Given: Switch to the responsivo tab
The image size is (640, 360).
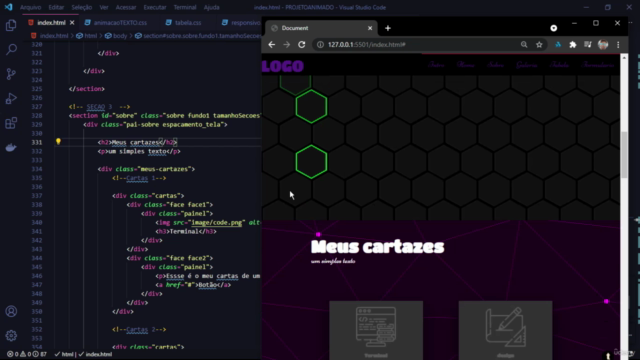Looking at the screenshot, I should pos(241,22).
